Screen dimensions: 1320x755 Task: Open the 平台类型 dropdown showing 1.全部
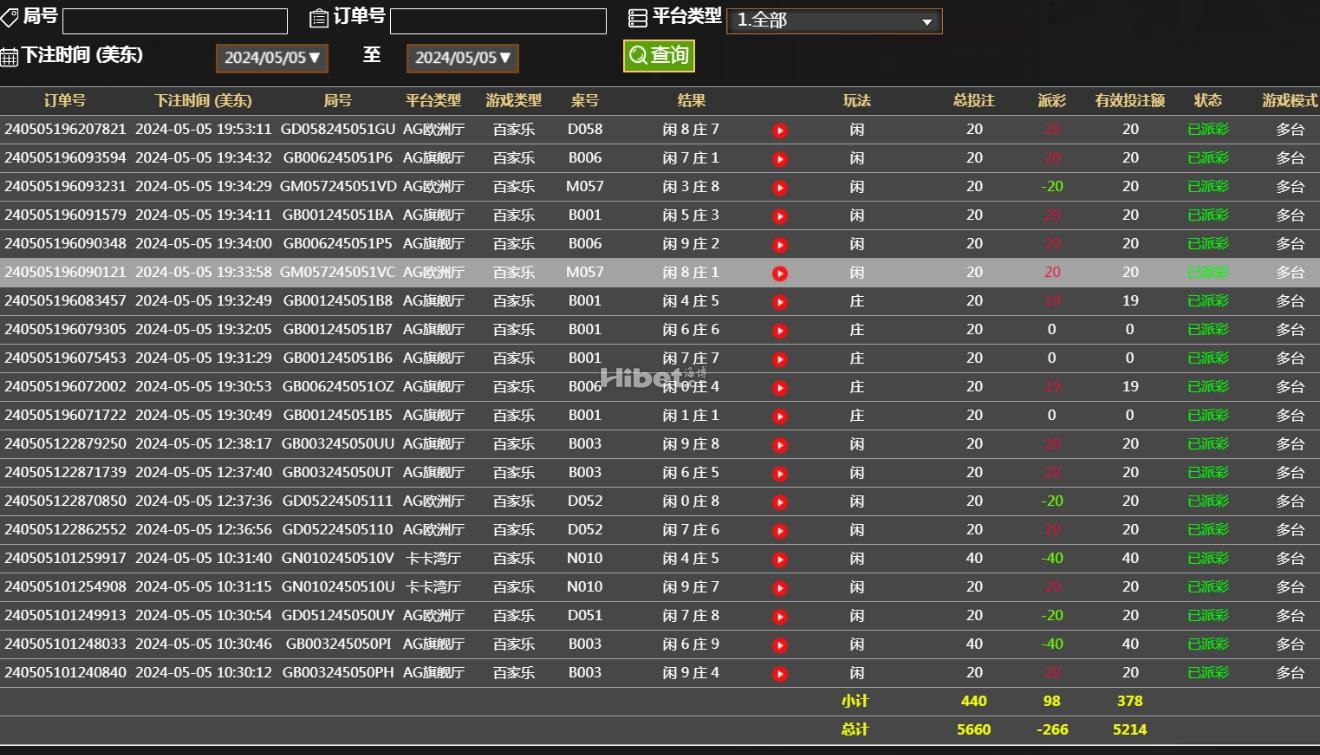(x=834, y=20)
